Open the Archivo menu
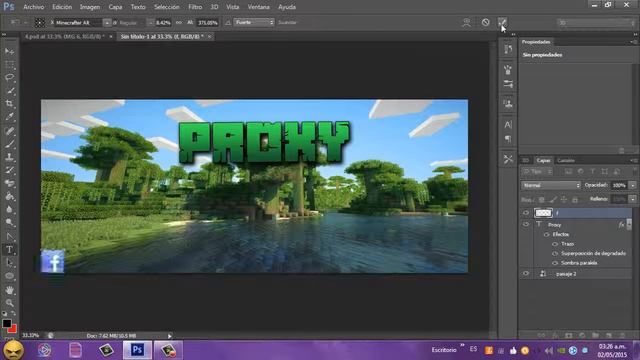This screenshot has width=640, height=360. click(x=33, y=7)
